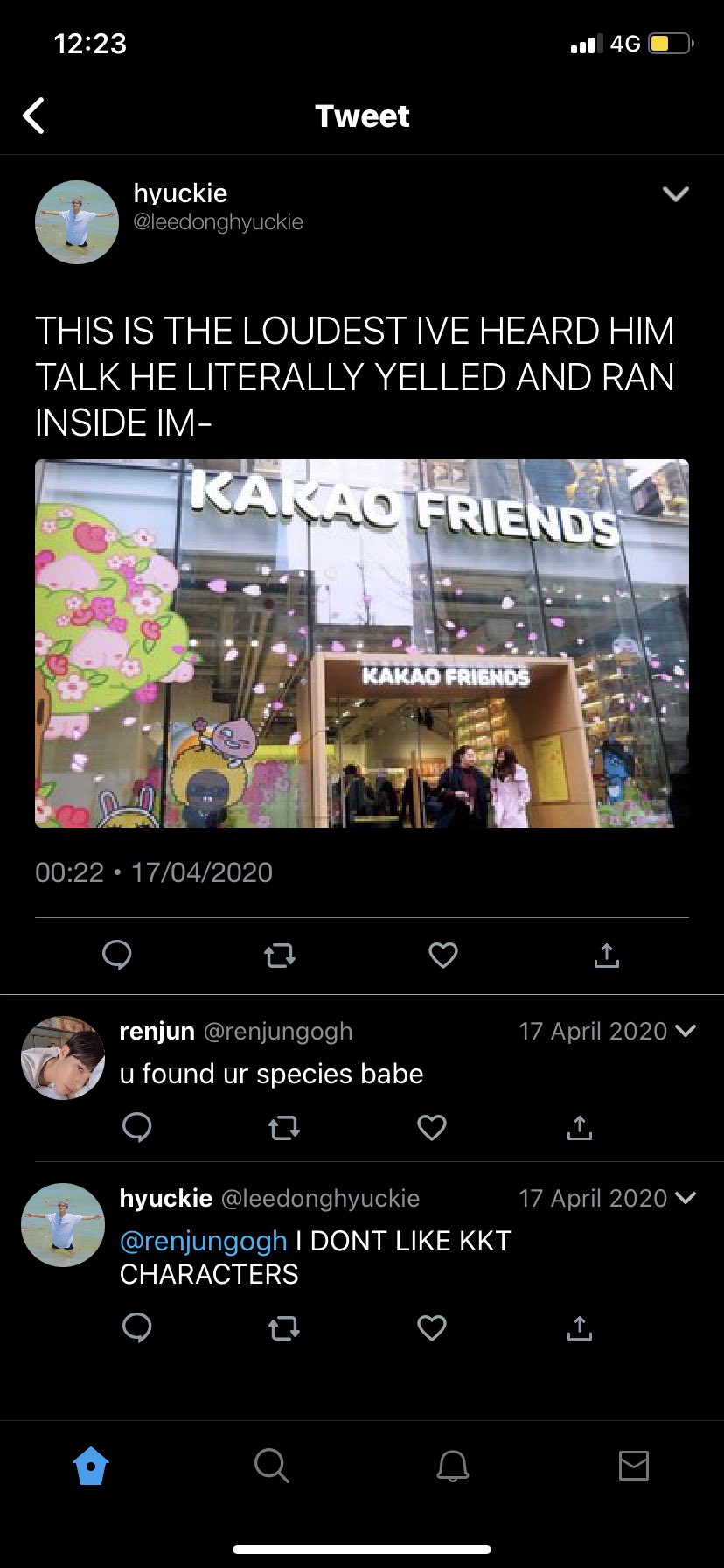Tap the back arrow in the header
The width and height of the screenshot is (724, 1568).
(x=33, y=115)
